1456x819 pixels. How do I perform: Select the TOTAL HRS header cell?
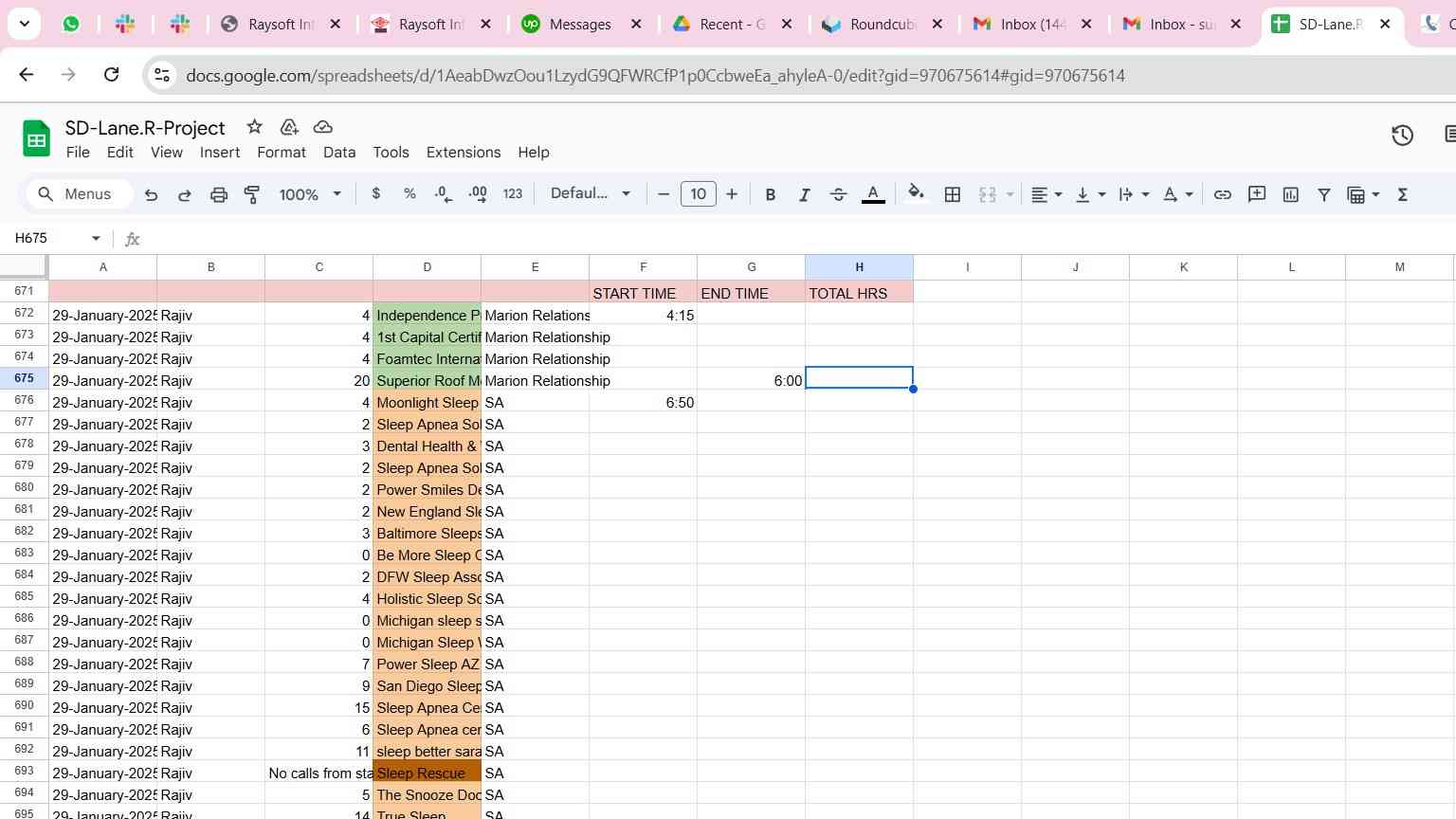859,293
